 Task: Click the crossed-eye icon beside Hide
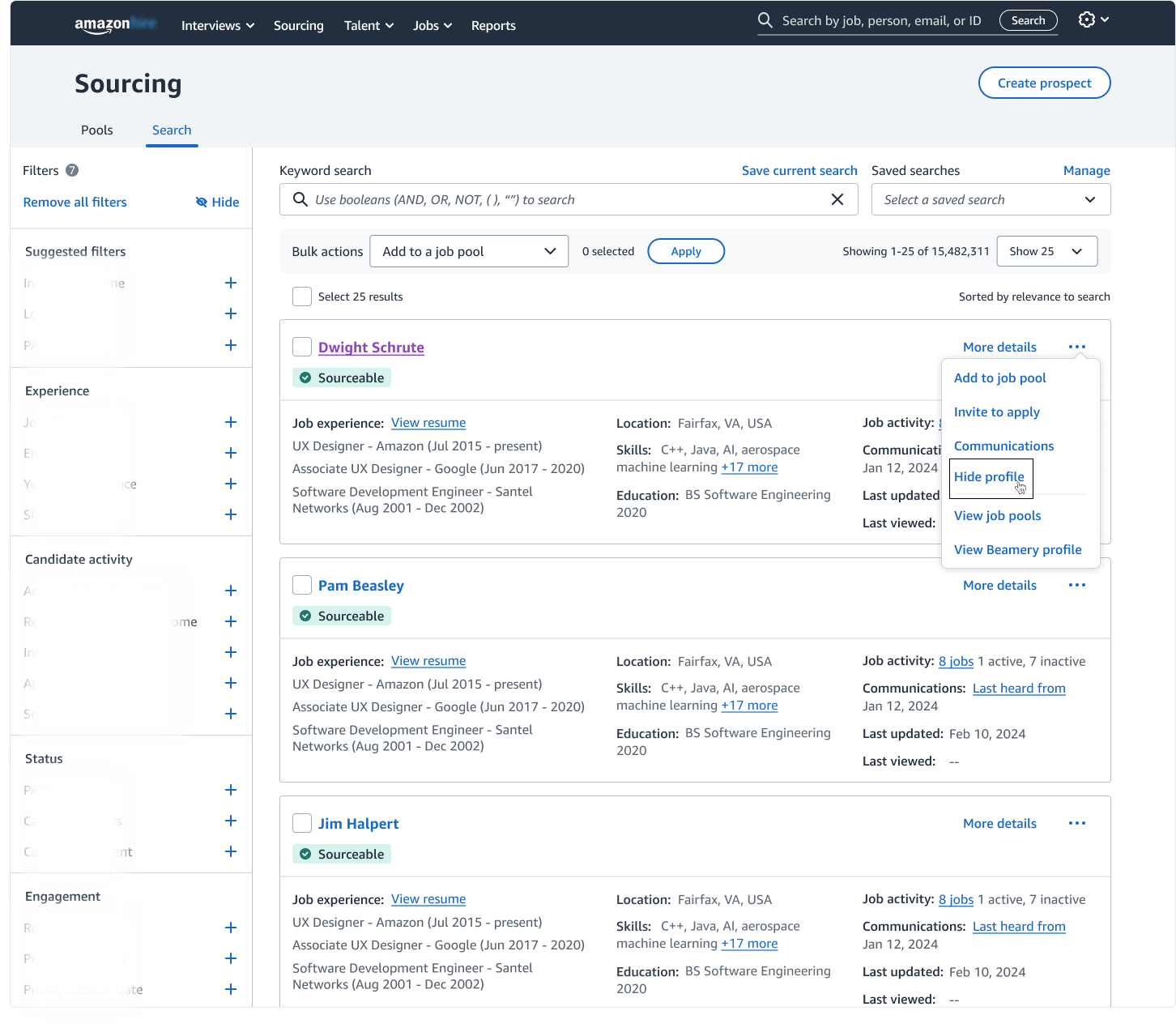202,202
